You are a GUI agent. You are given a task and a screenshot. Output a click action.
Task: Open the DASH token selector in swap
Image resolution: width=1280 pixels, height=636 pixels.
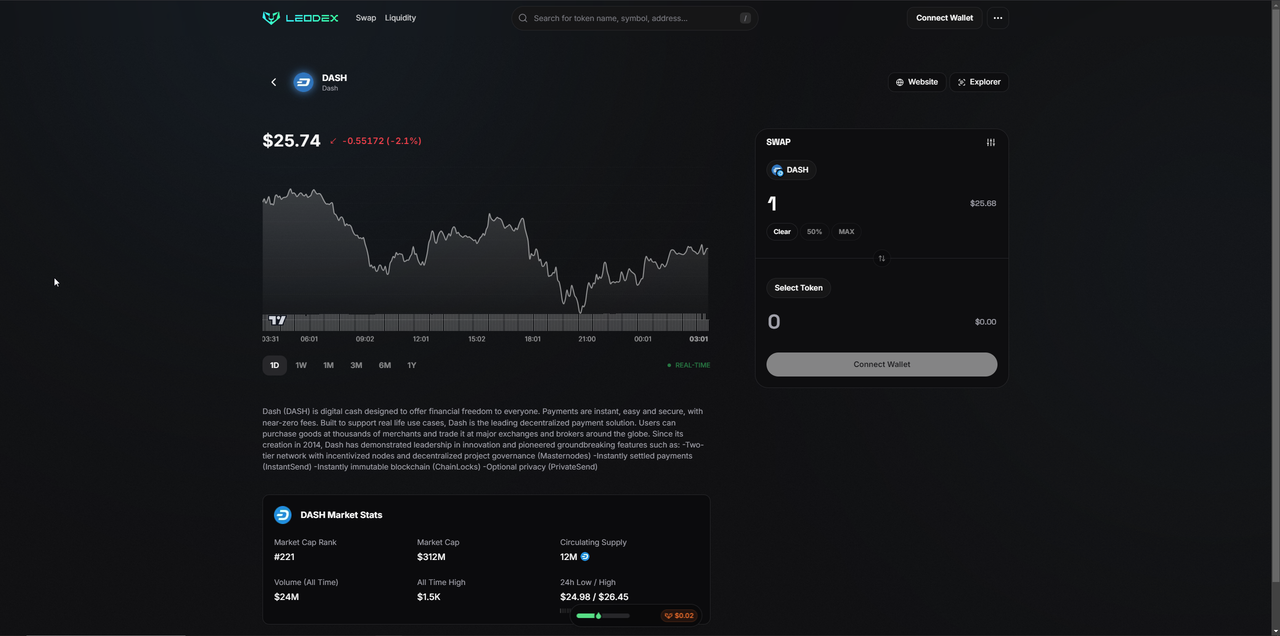791,170
